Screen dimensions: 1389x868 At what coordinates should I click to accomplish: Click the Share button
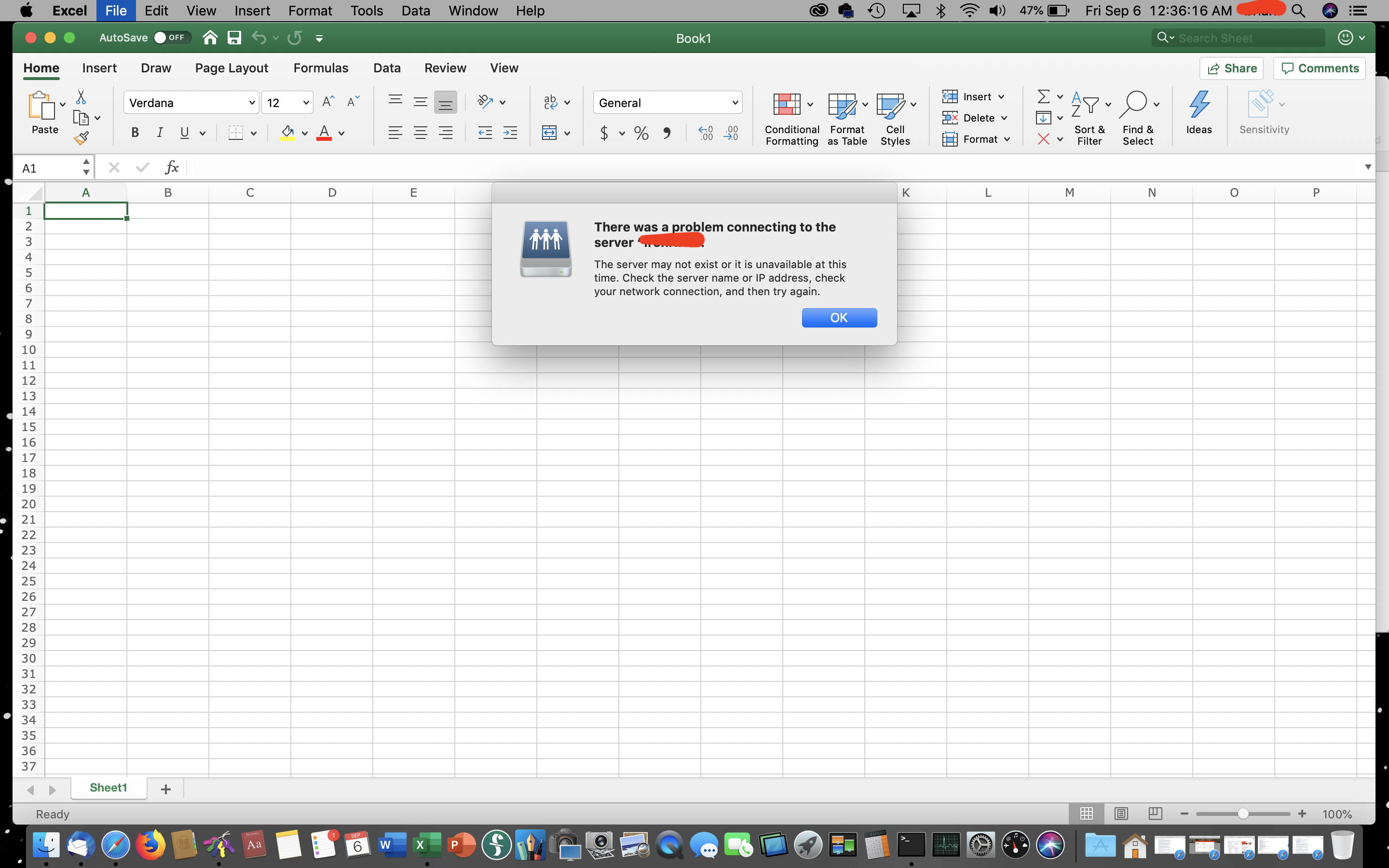click(x=1231, y=68)
